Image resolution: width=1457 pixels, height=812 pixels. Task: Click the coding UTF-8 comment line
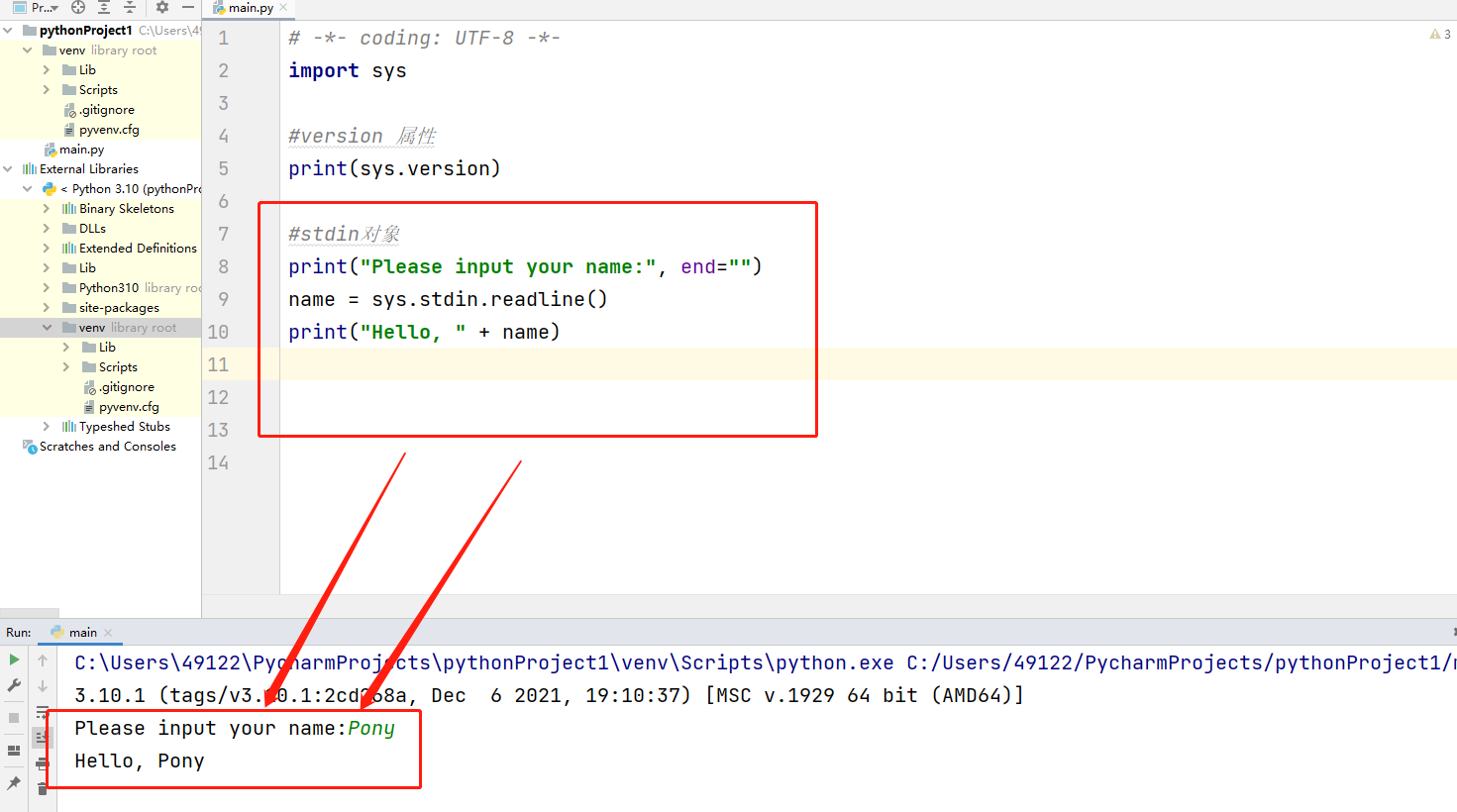pos(424,38)
